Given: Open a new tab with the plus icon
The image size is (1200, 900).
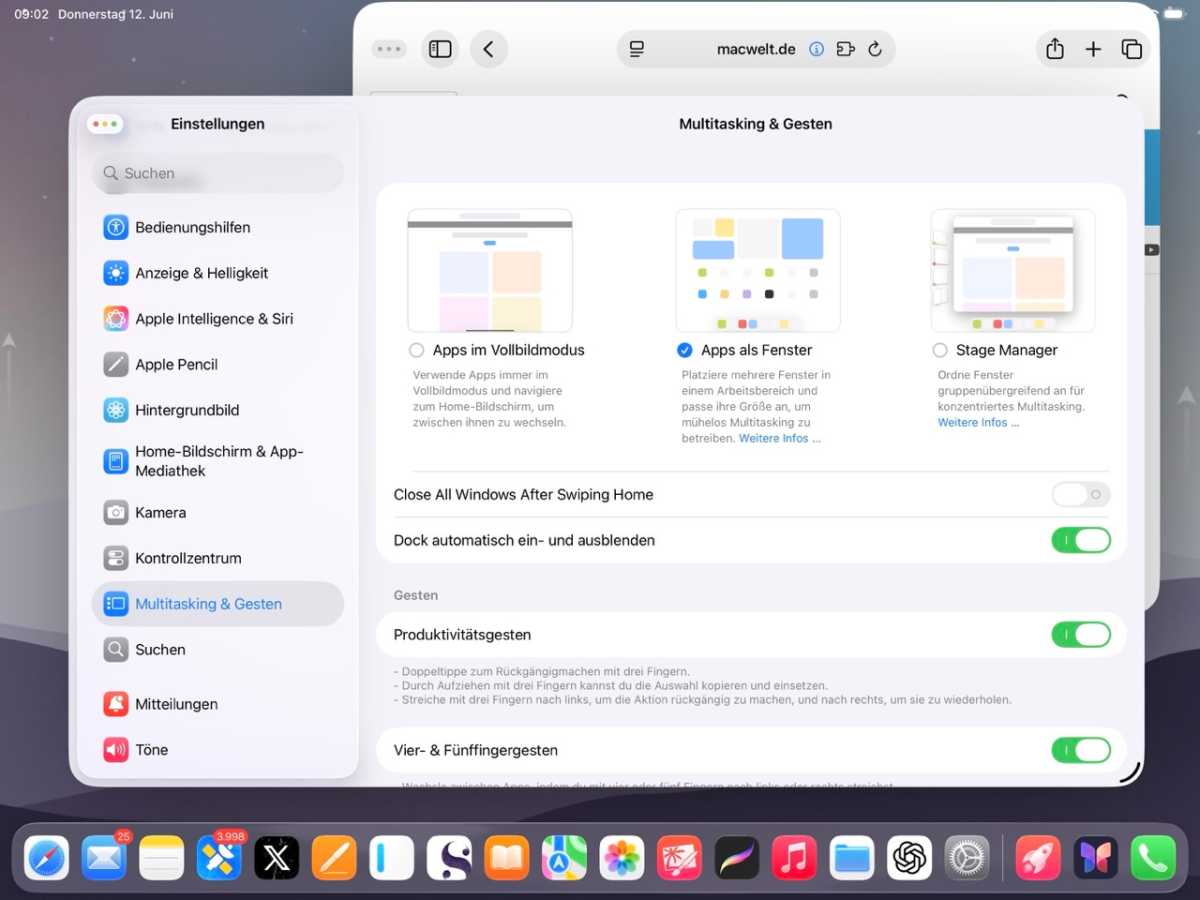Looking at the screenshot, I should click(1093, 48).
